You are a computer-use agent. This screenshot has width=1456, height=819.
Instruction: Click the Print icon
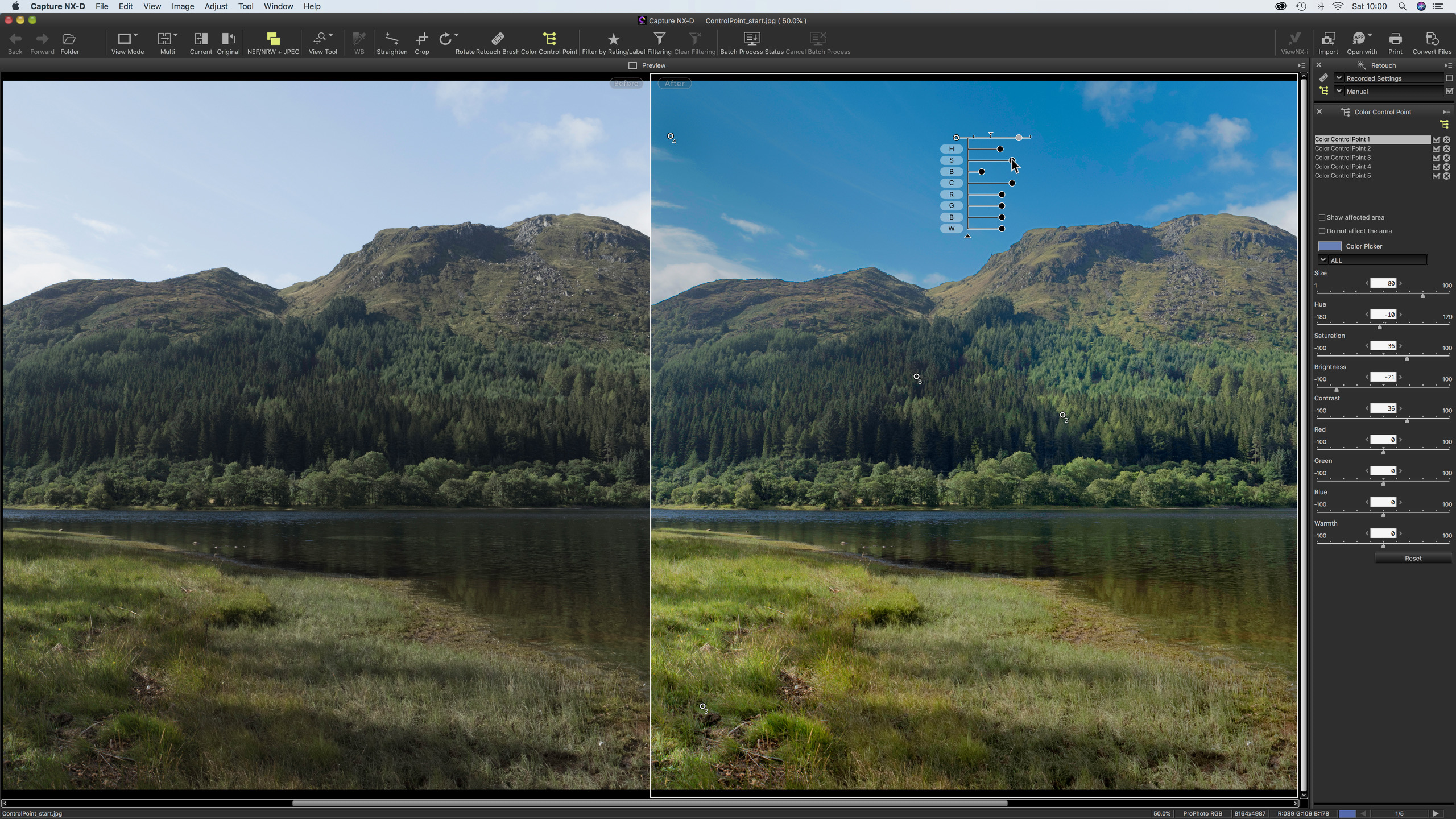click(1395, 39)
